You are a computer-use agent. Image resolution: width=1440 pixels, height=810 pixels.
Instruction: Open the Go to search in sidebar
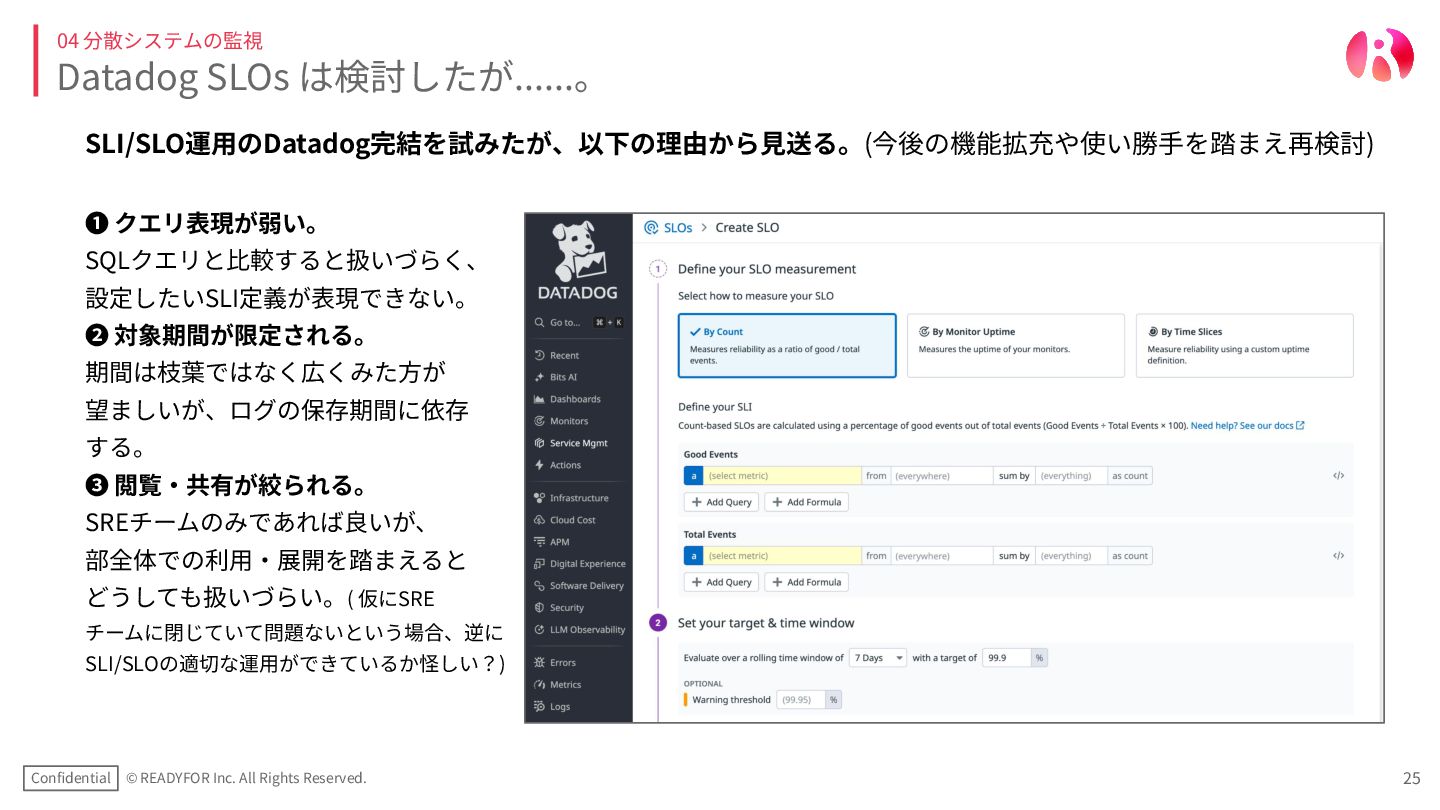pyautogui.click(x=579, y=322)
